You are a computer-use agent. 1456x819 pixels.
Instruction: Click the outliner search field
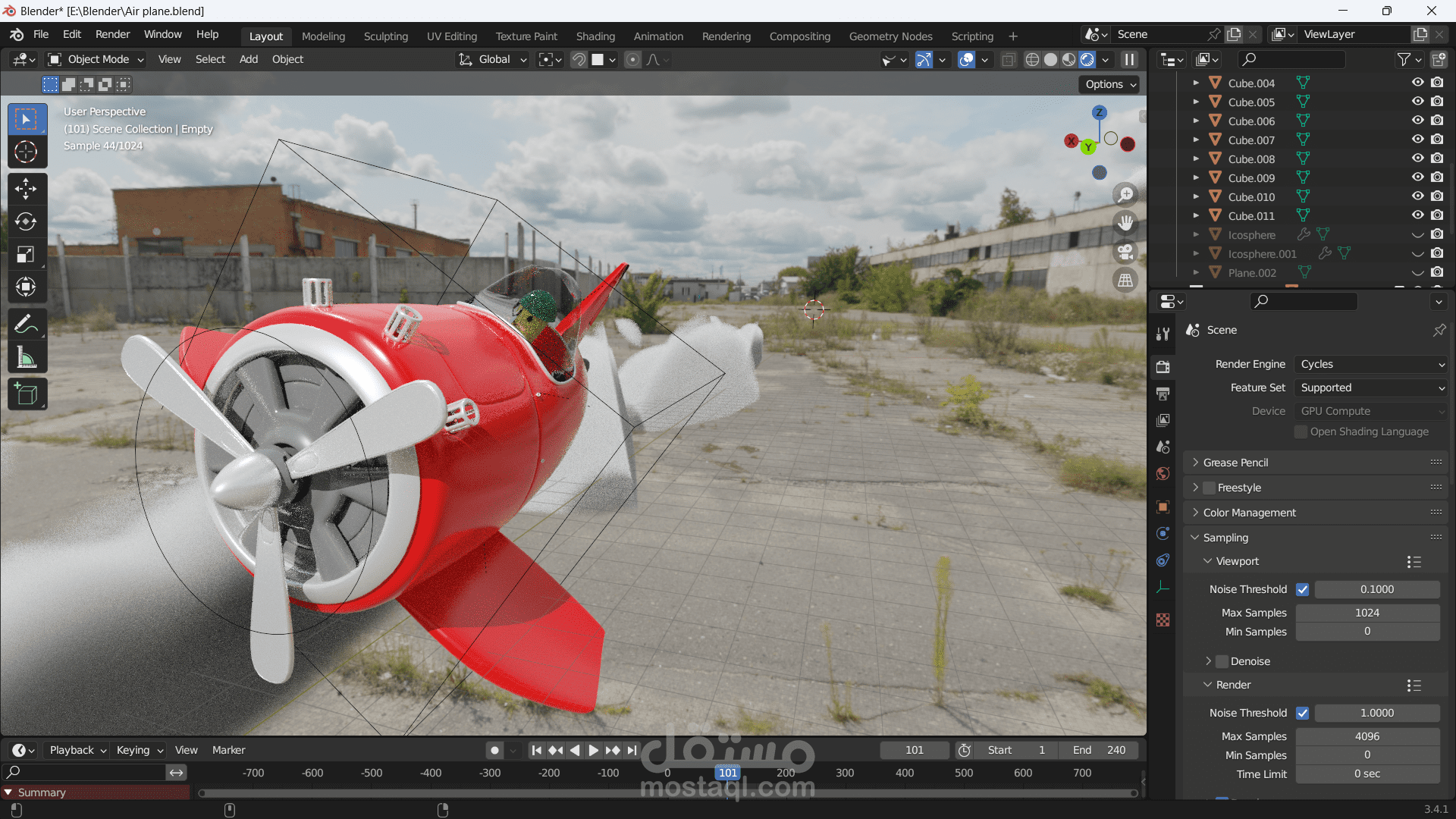[1291, 59]
